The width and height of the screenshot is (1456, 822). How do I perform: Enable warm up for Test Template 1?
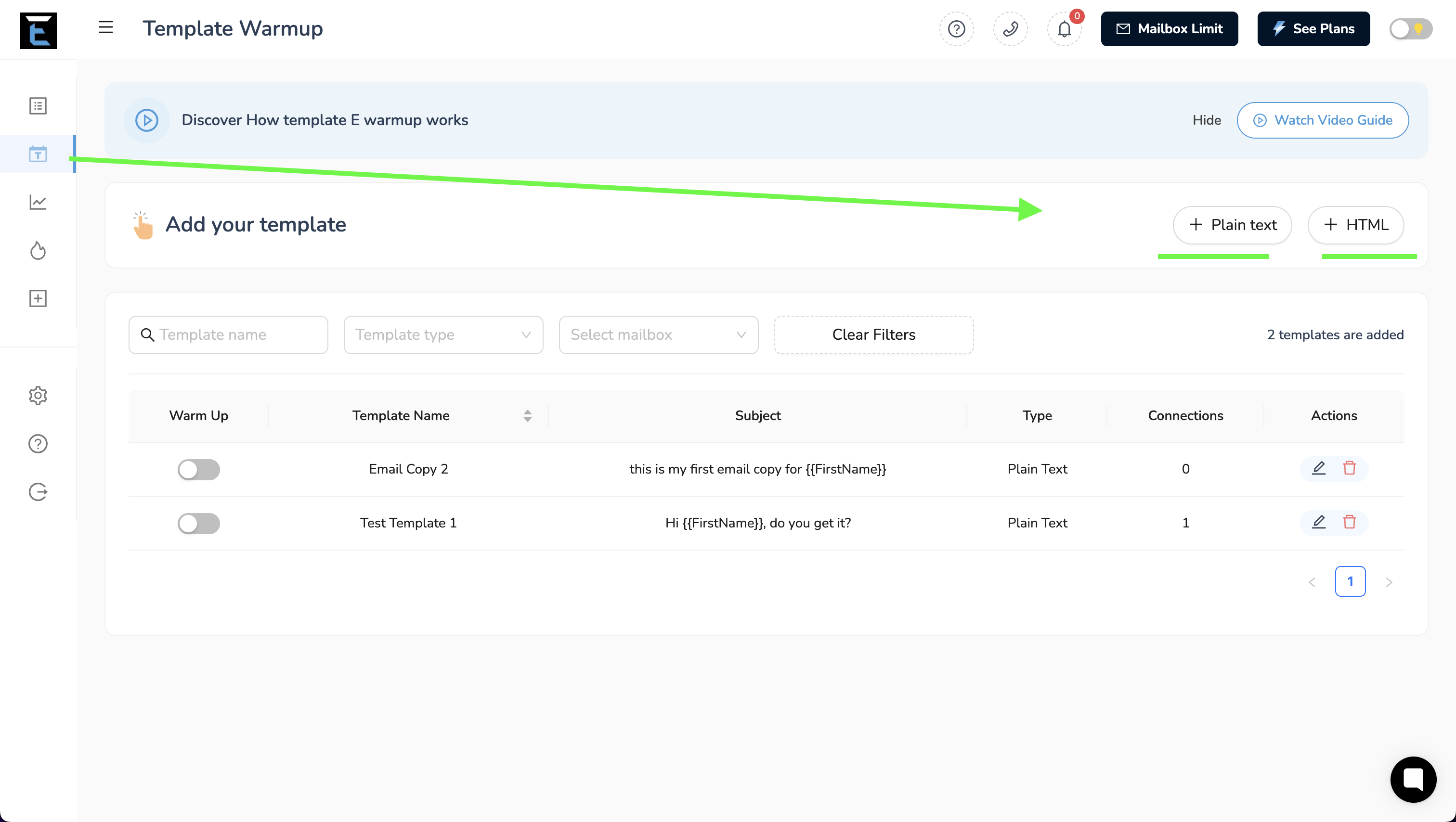tap(198, 523)
